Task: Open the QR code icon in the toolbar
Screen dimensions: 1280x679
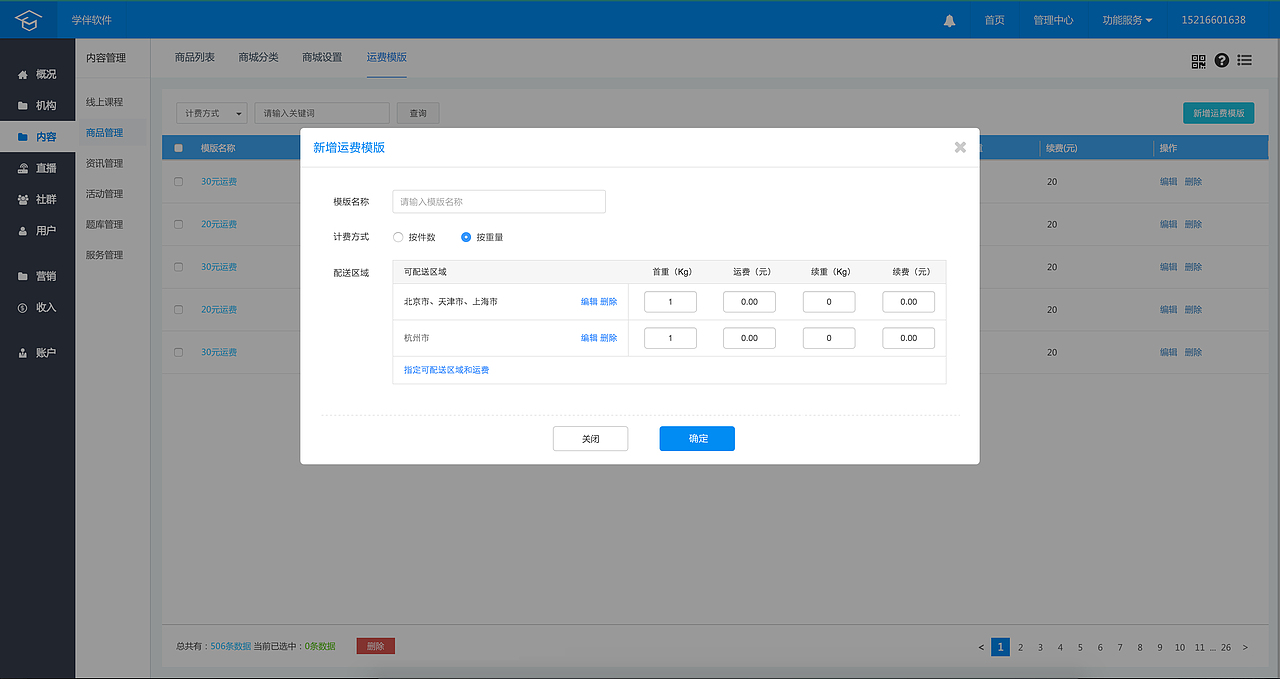Action: 1197,61
